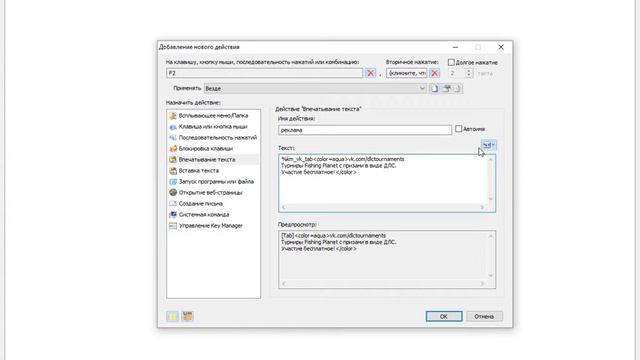Click the Вторичное нажатие input field
Viewport: 640px width, 360px height.
coord(407,73)
